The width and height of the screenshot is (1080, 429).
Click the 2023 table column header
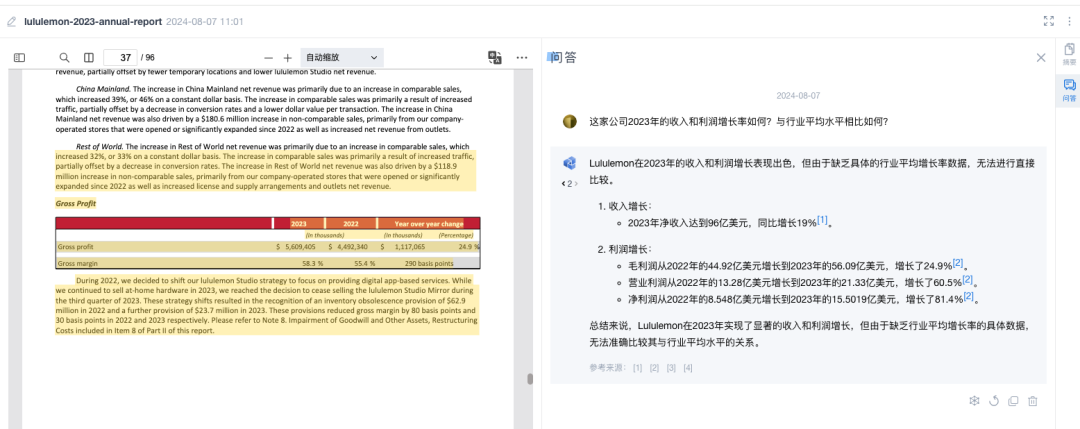click(299, 224)
